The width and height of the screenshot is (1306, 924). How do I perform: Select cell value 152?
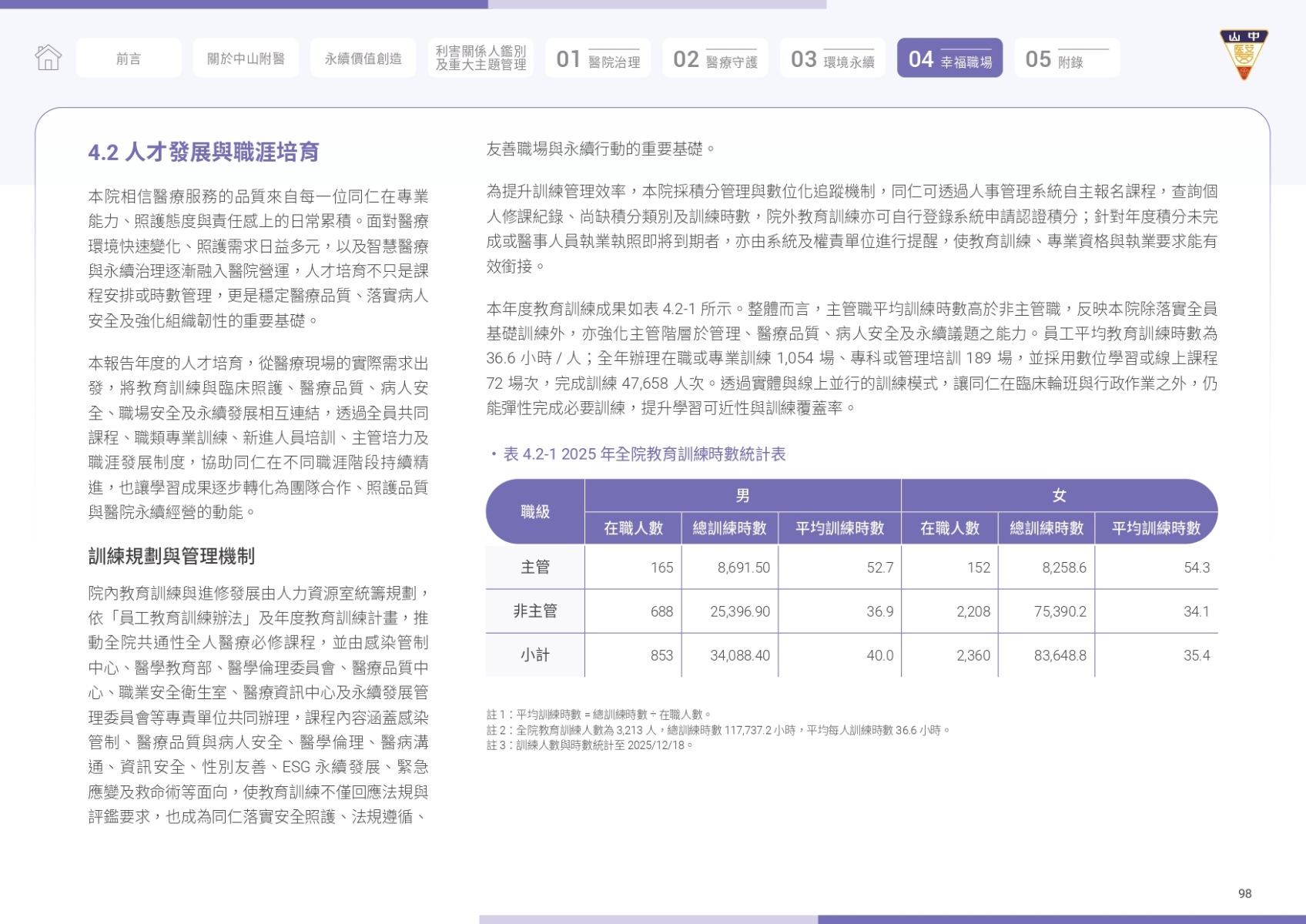[979, 567]
